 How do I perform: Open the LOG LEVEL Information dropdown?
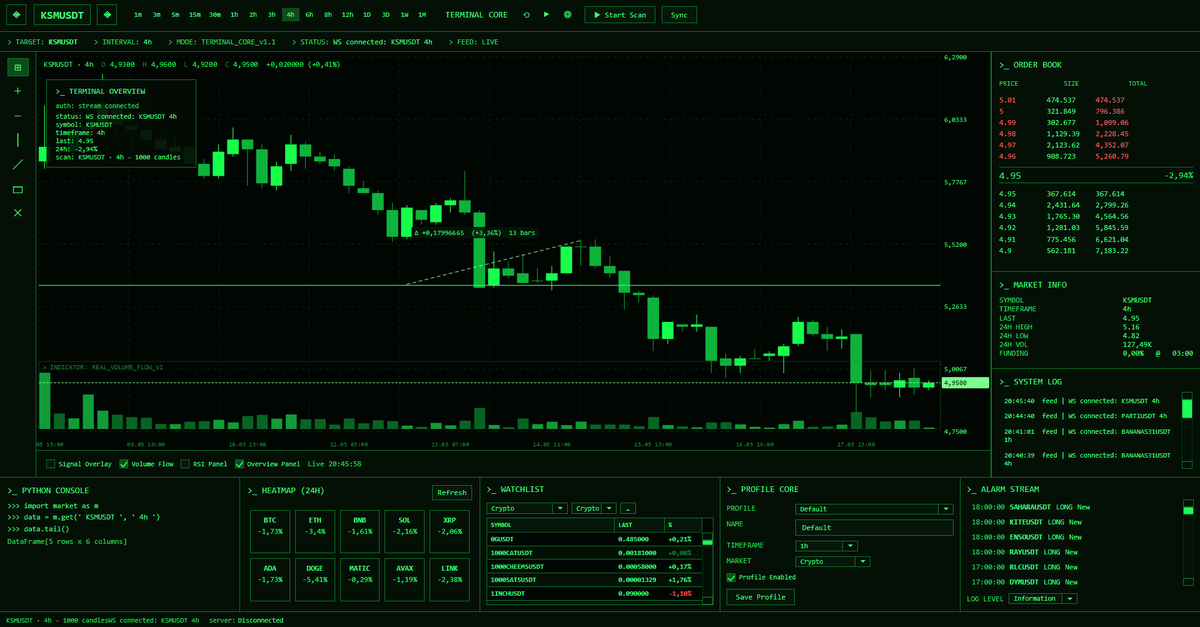point(1043,598)
